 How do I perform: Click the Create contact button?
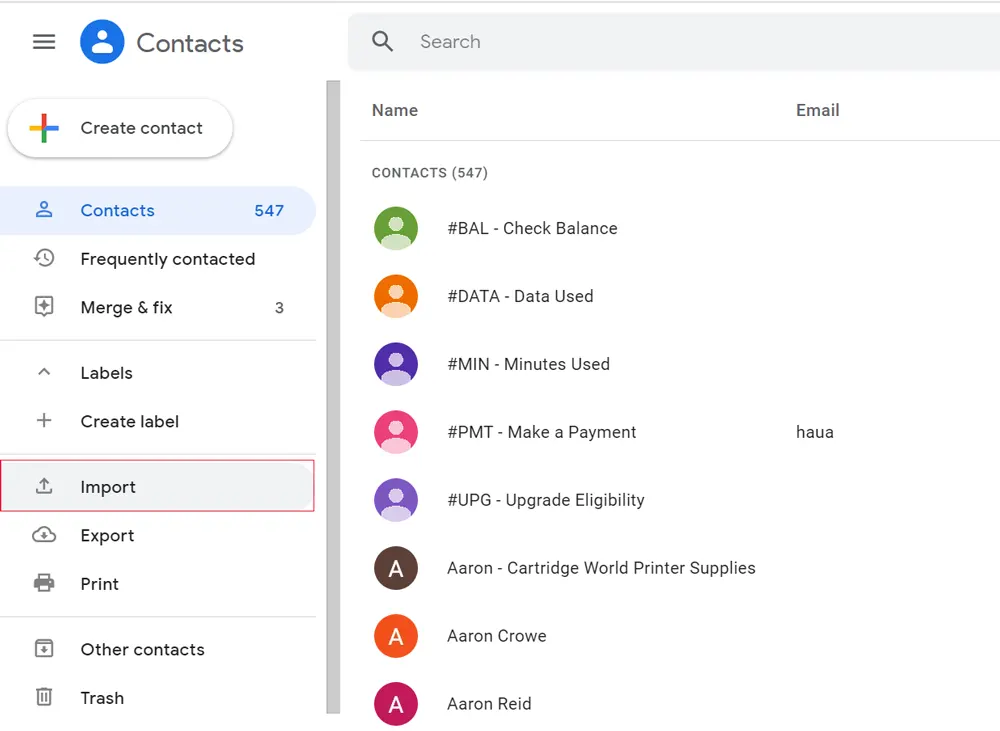[x=120, y=128]
